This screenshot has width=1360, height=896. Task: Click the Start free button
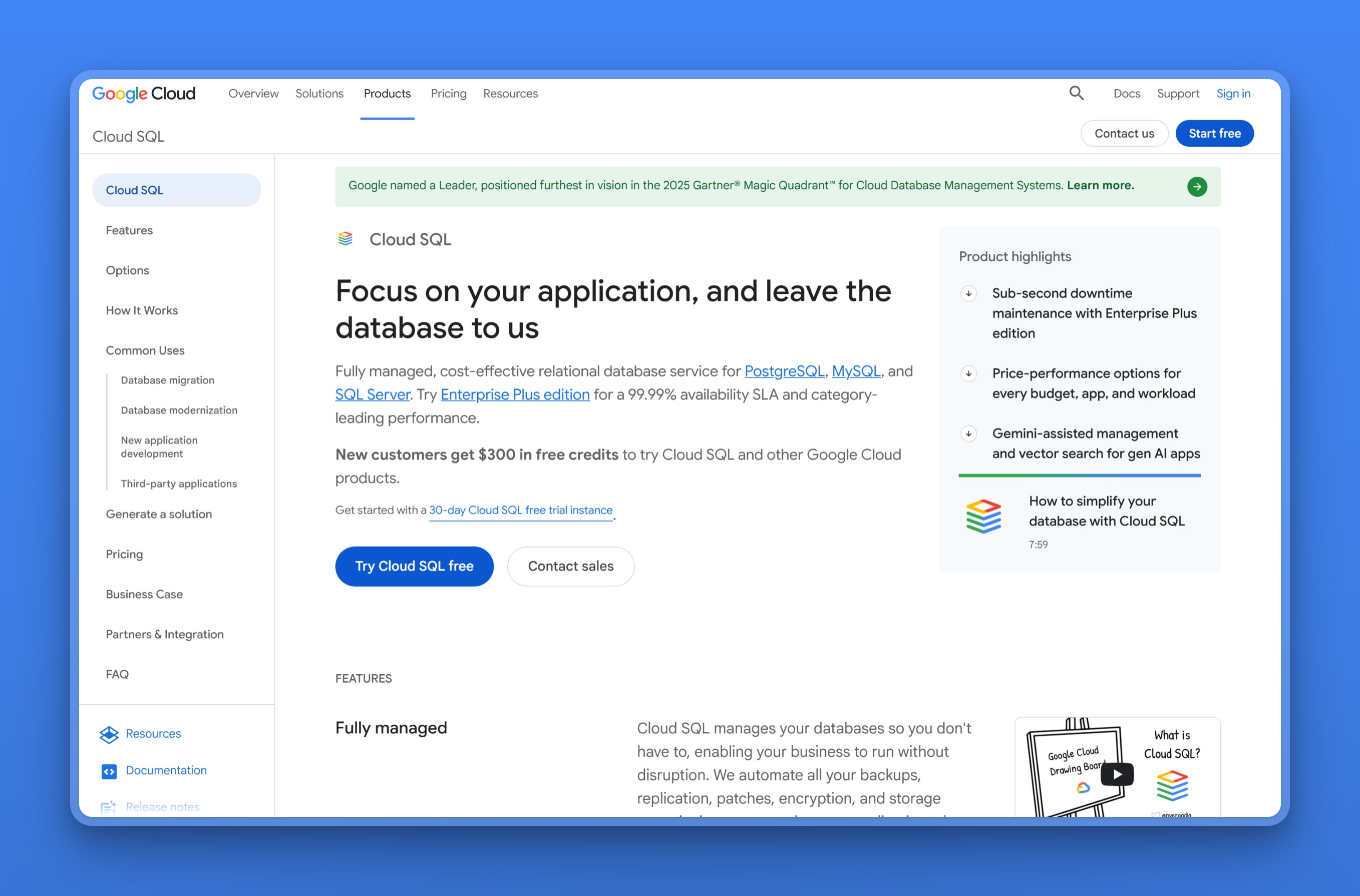coord(1214,133)
